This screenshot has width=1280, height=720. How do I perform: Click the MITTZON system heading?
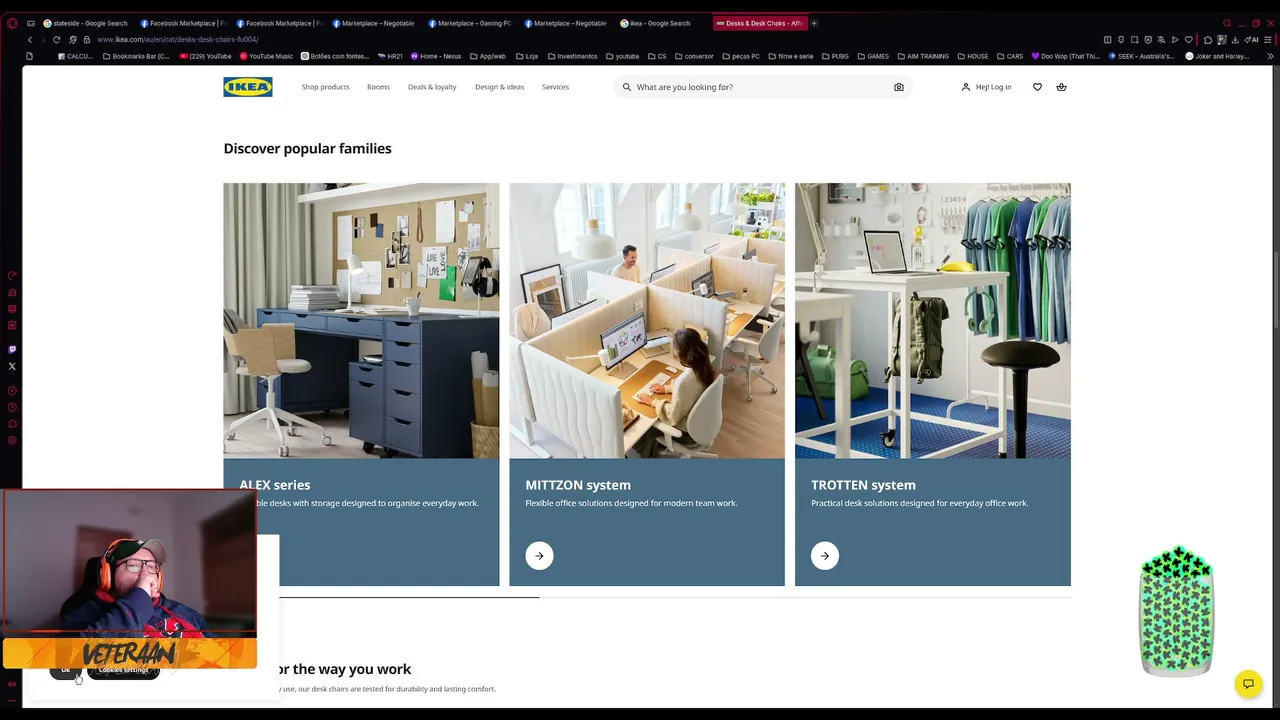pyautogui.click(x=578, y=485)
